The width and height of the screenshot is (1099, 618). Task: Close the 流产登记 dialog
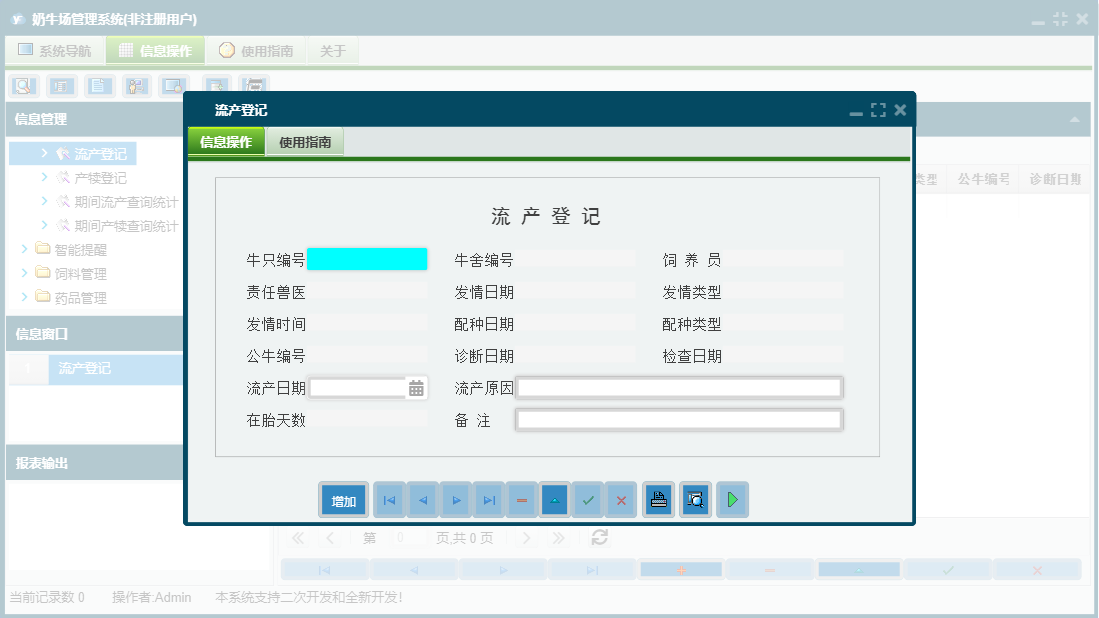(x=901, y=110)
